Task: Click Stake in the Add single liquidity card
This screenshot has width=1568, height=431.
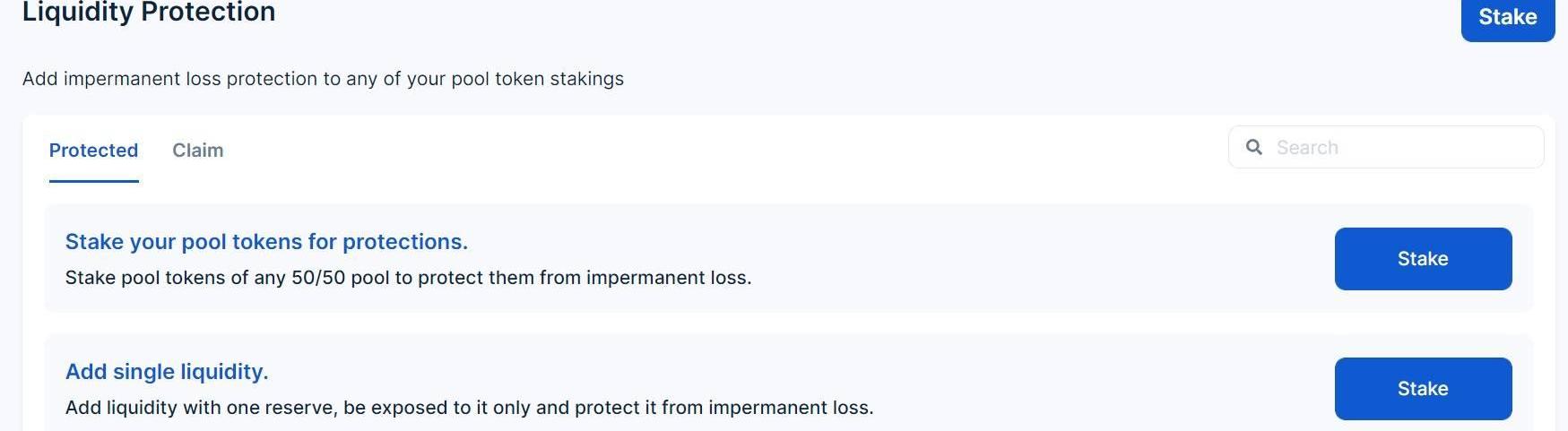Action: (1423, 389)
